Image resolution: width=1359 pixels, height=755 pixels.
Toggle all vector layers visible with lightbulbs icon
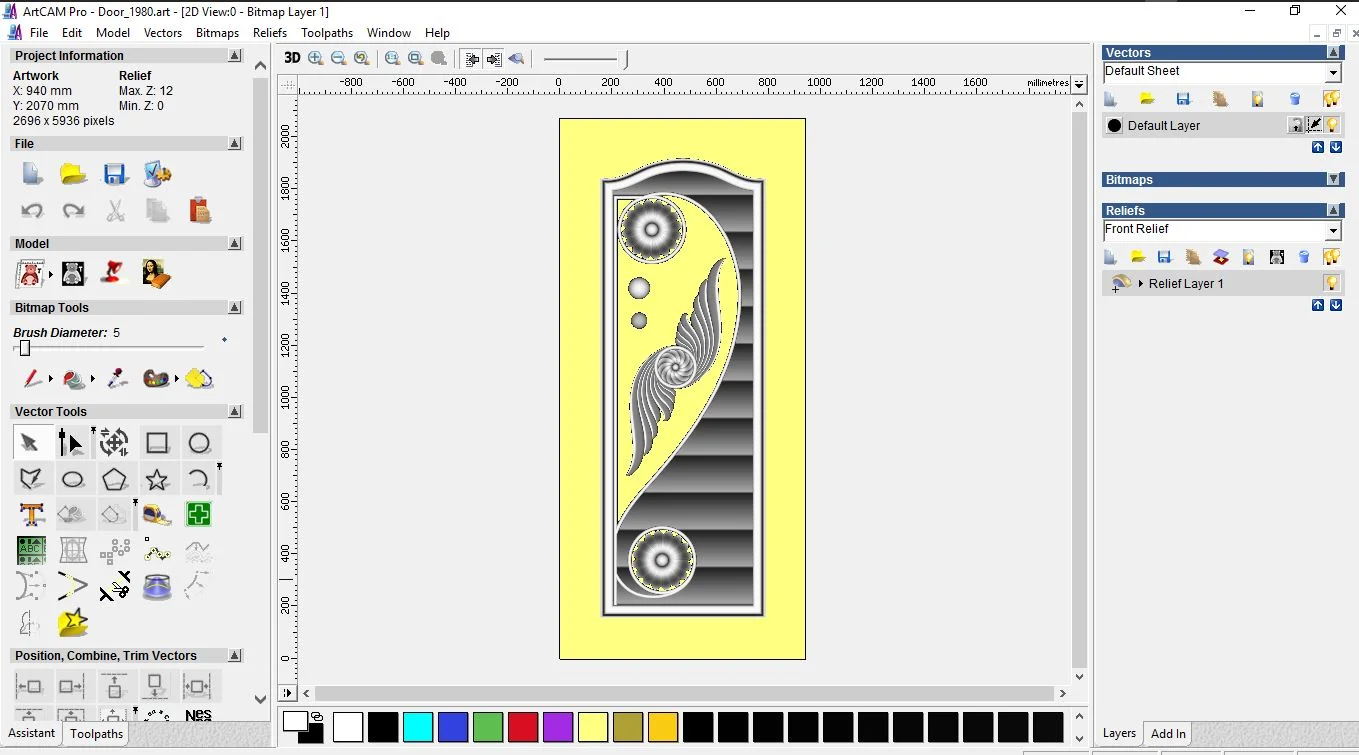(x=1331, y=98)
